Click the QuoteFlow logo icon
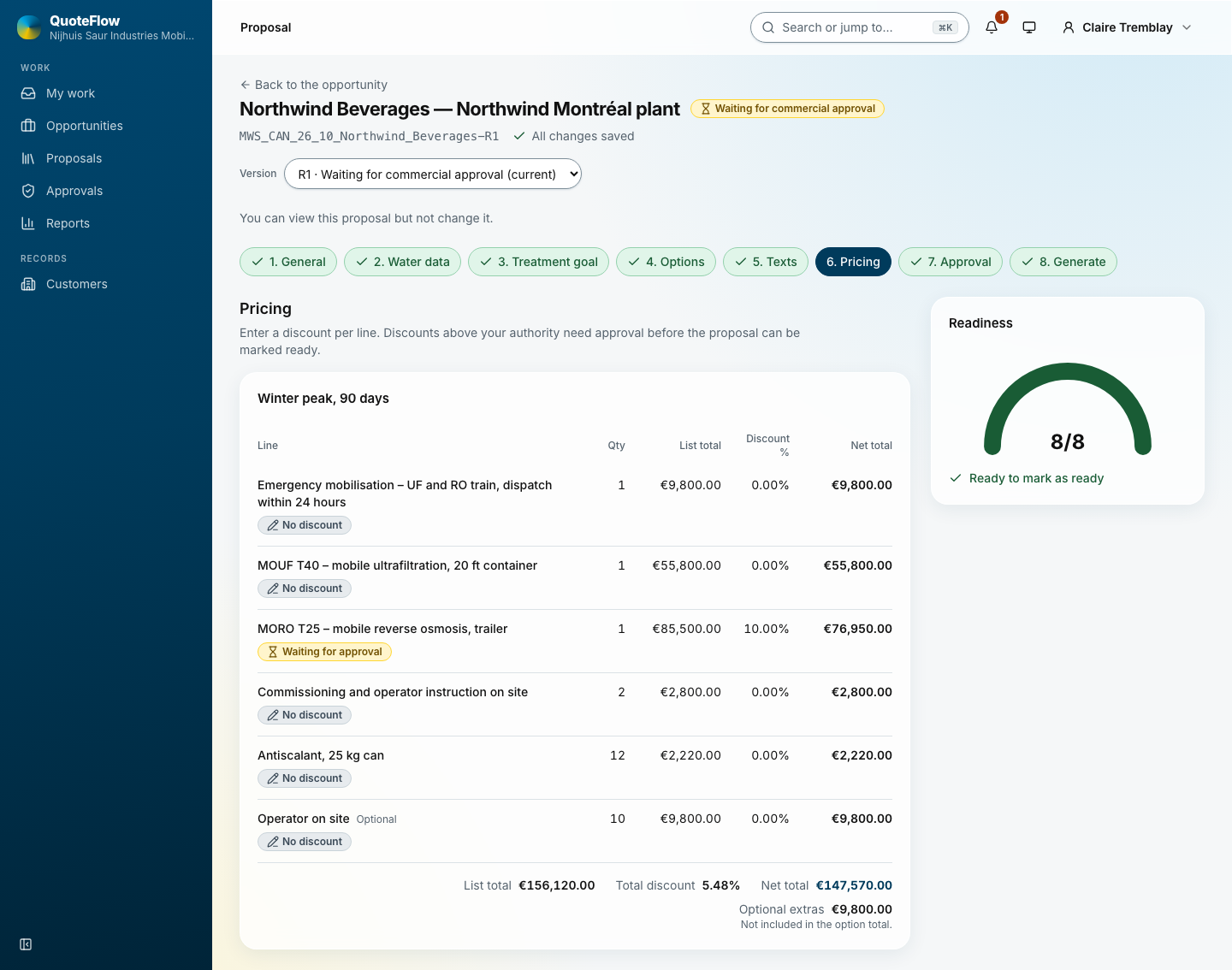The height and width of the screenshot is (970, 1232). (29, 27)
